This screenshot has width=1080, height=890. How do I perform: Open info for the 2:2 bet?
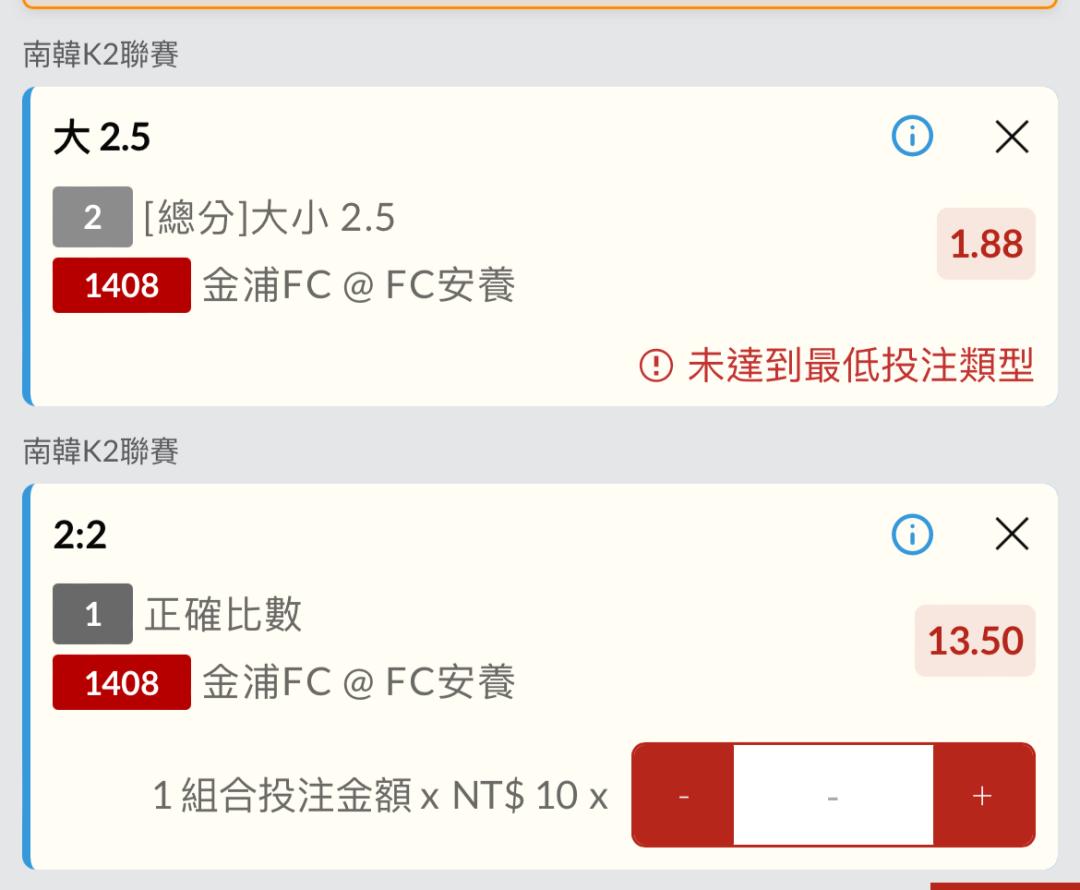[912, 534]
